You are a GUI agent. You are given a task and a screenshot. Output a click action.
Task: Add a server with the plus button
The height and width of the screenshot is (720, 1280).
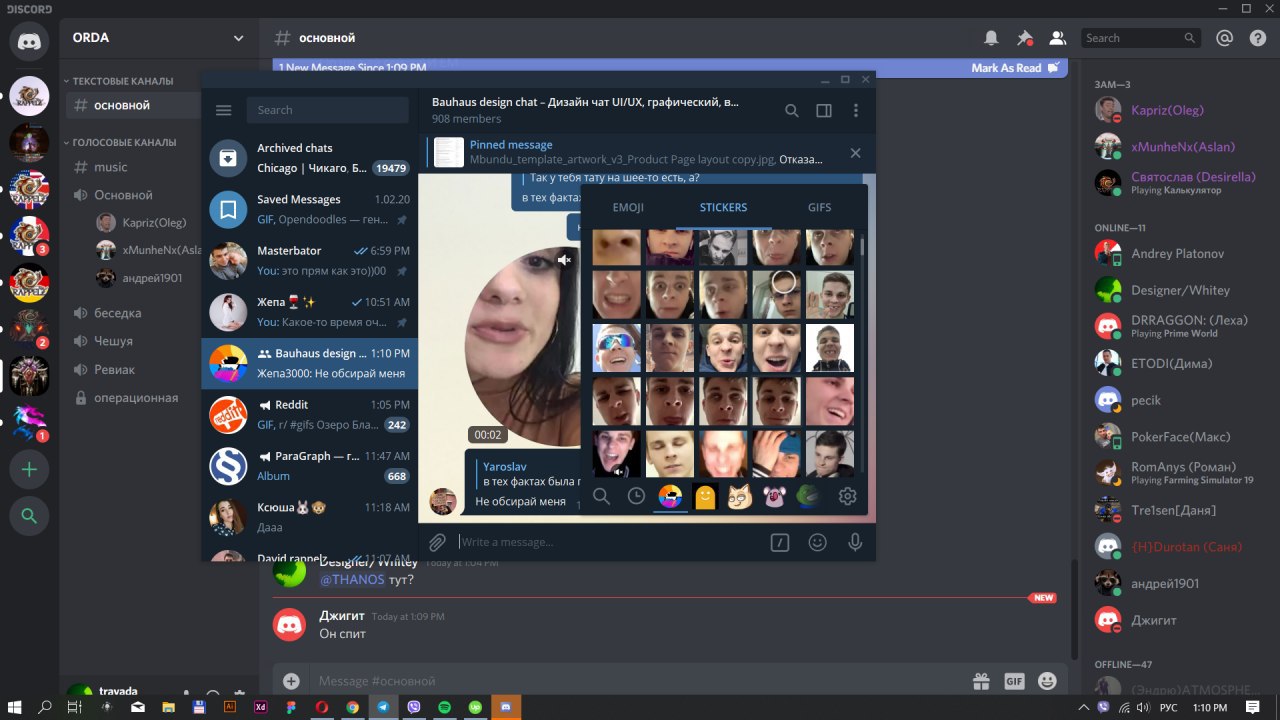coord(29,469)
